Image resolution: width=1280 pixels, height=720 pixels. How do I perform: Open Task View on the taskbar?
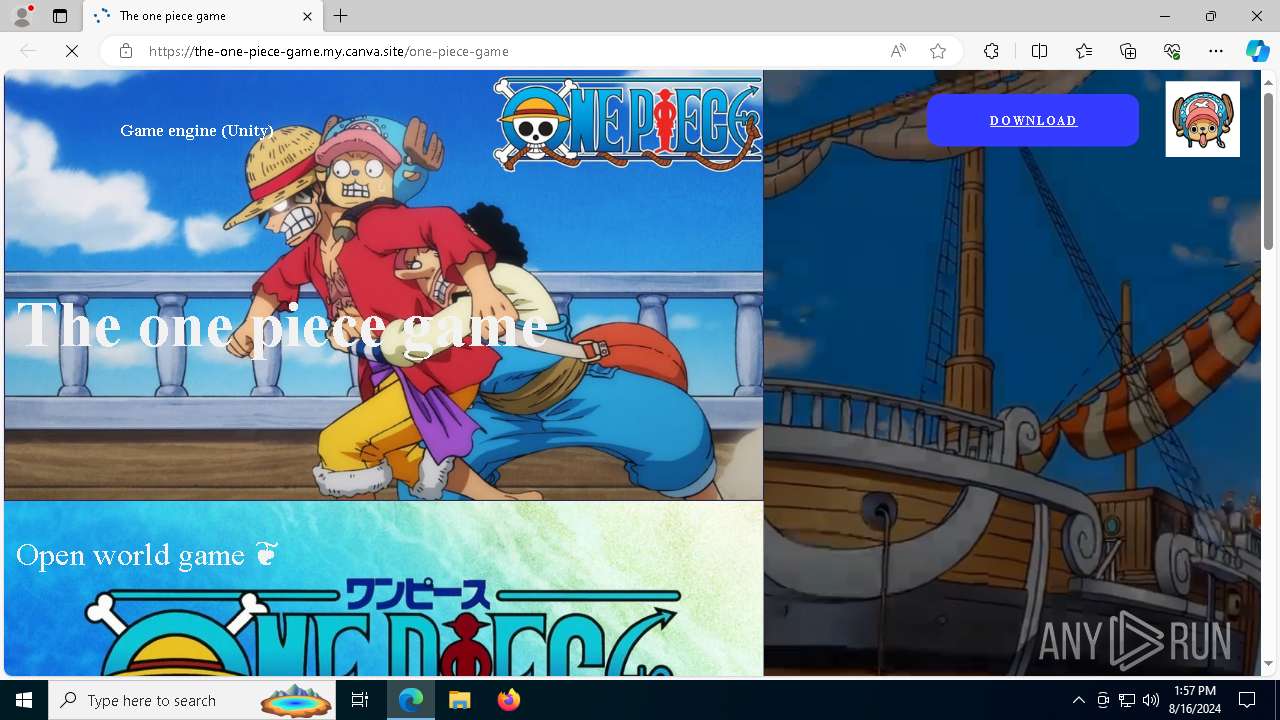(361, 700)
